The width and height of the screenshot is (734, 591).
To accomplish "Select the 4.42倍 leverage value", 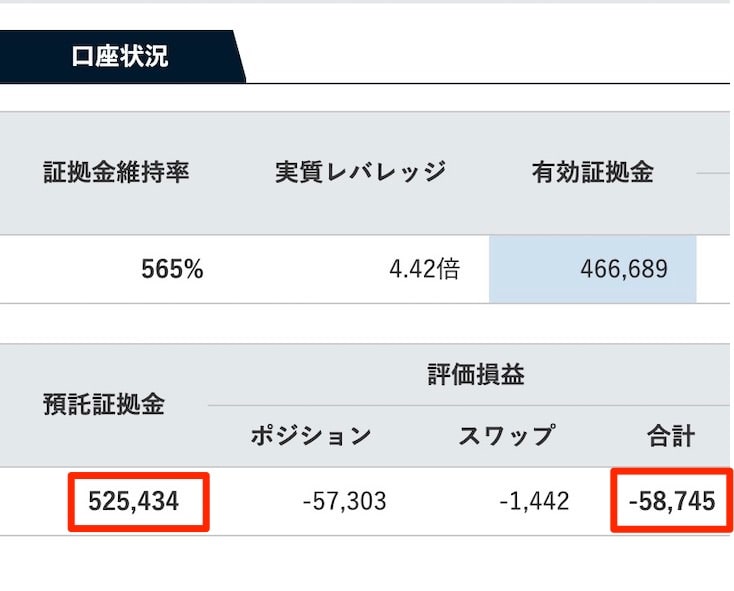I will tap(425, 269).
